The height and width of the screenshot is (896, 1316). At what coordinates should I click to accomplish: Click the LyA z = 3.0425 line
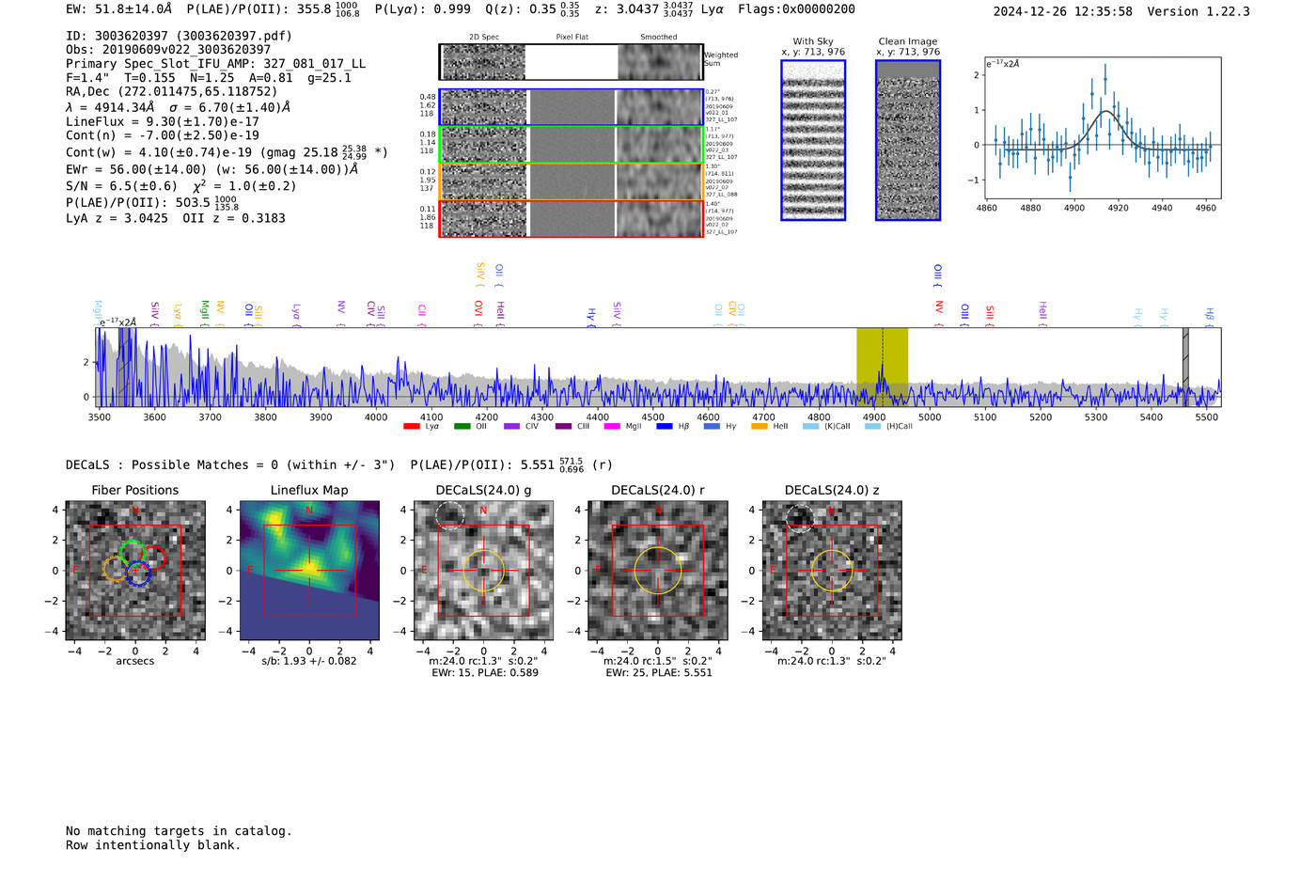pyautogui.click(x=176, y=218)
